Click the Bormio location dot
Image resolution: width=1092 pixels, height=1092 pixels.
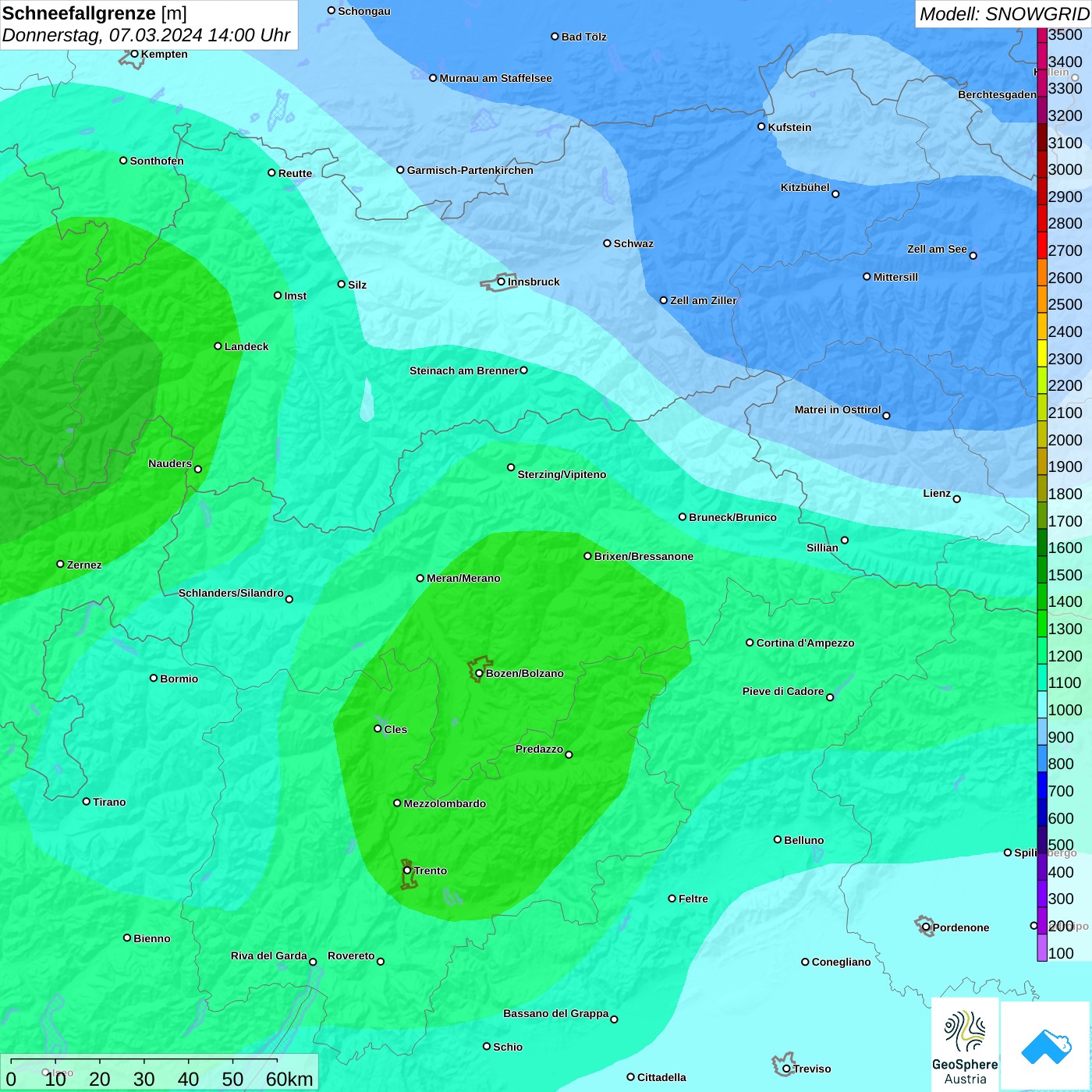point(154,678)
